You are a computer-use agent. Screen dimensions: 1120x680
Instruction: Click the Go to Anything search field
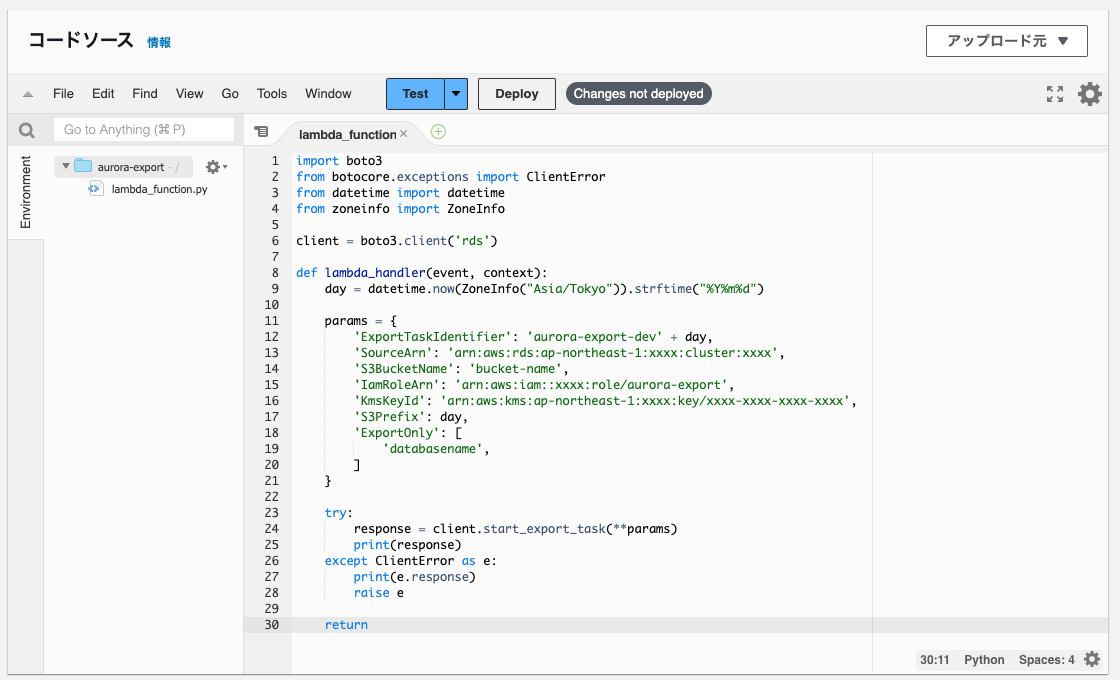143,130
